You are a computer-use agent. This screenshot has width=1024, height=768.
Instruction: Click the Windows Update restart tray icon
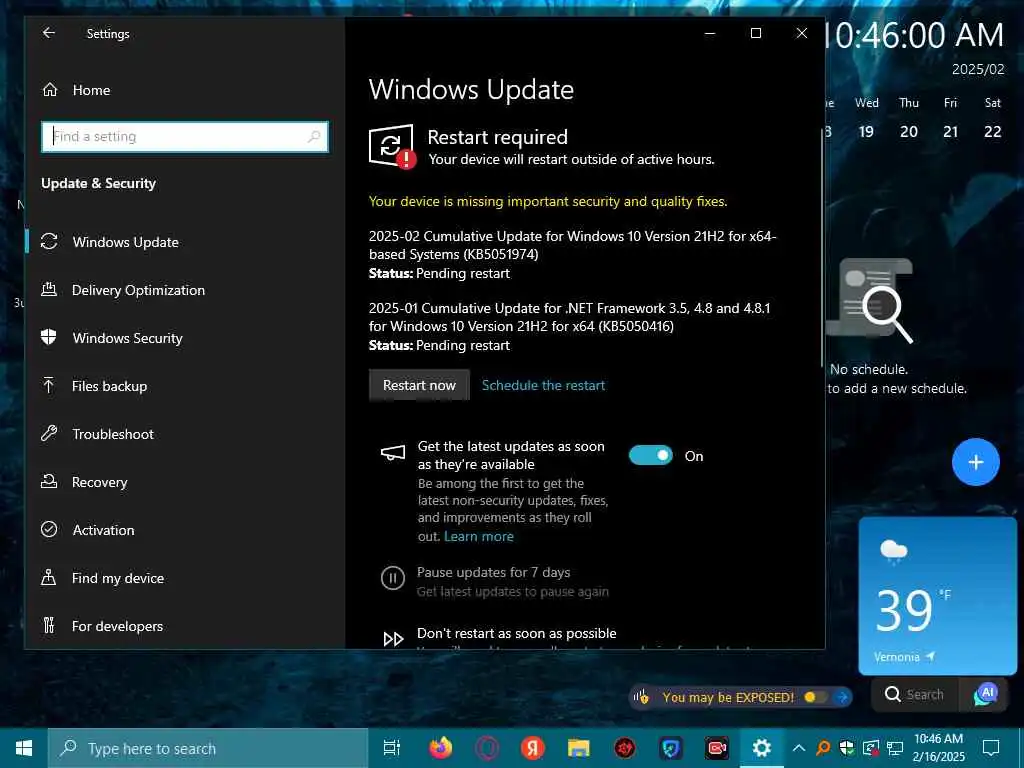(871, 748)
